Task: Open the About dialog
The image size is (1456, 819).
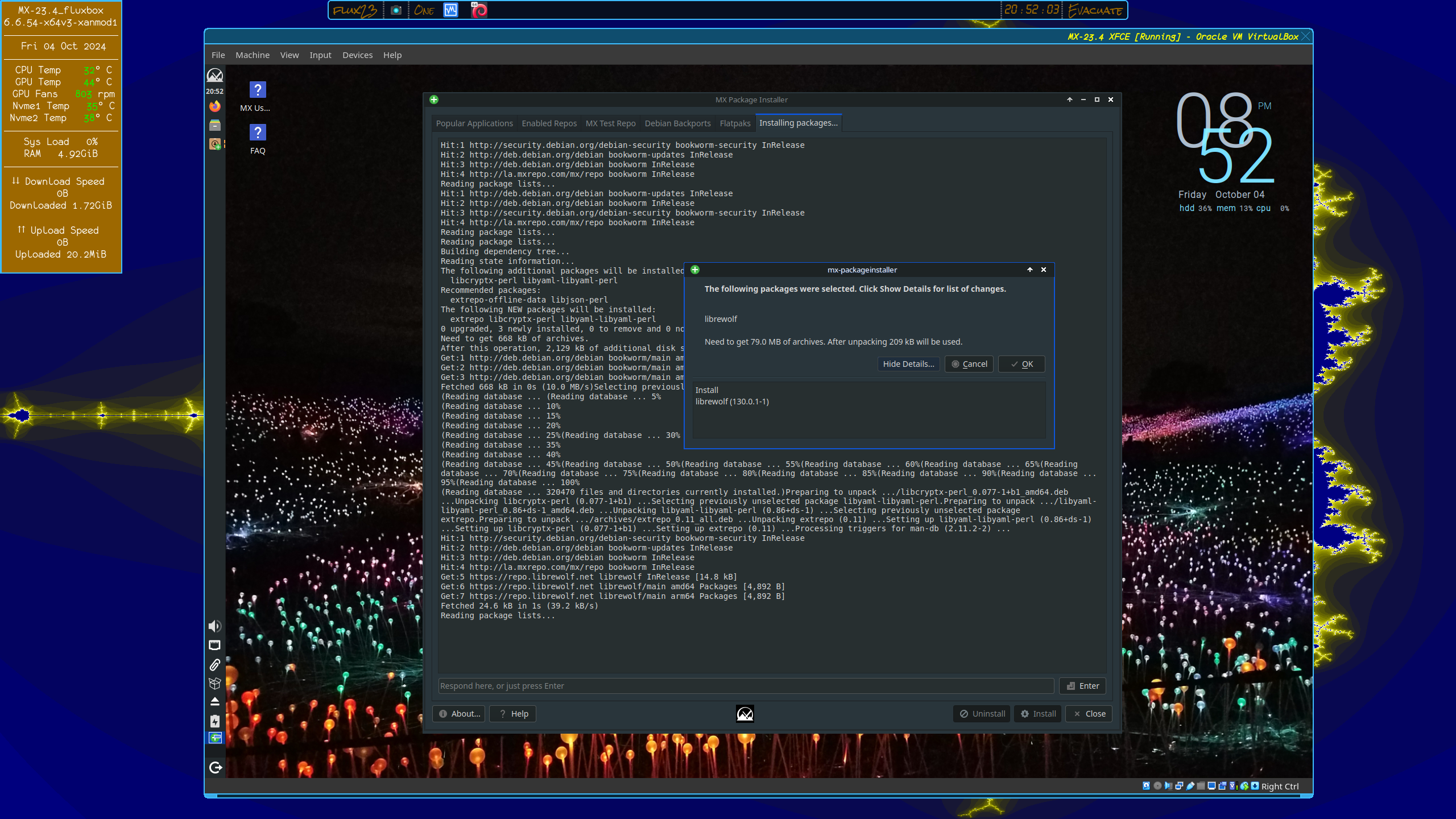Action: pos(459,714)
